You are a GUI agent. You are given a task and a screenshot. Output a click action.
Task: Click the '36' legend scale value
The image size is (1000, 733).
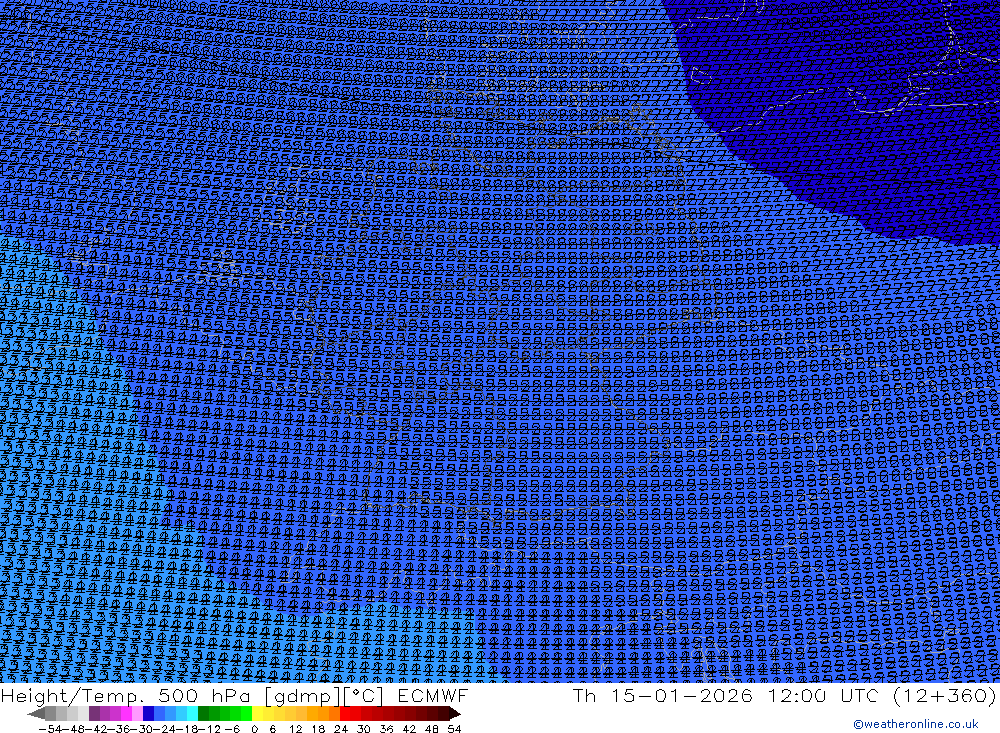coord(386,729)
